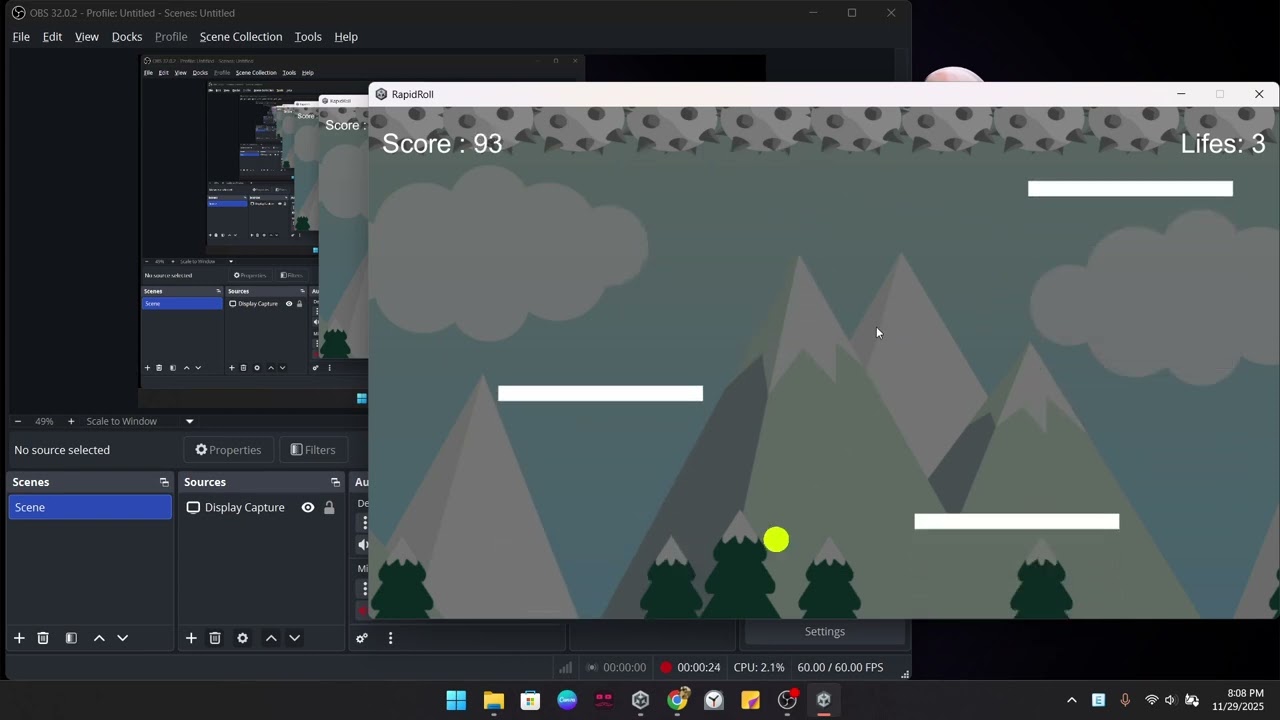This screenshot has height=720, width=1280.
Task: Zoom out the preview with the minus button
Action: pyautogui.click(x=17, y=421)
